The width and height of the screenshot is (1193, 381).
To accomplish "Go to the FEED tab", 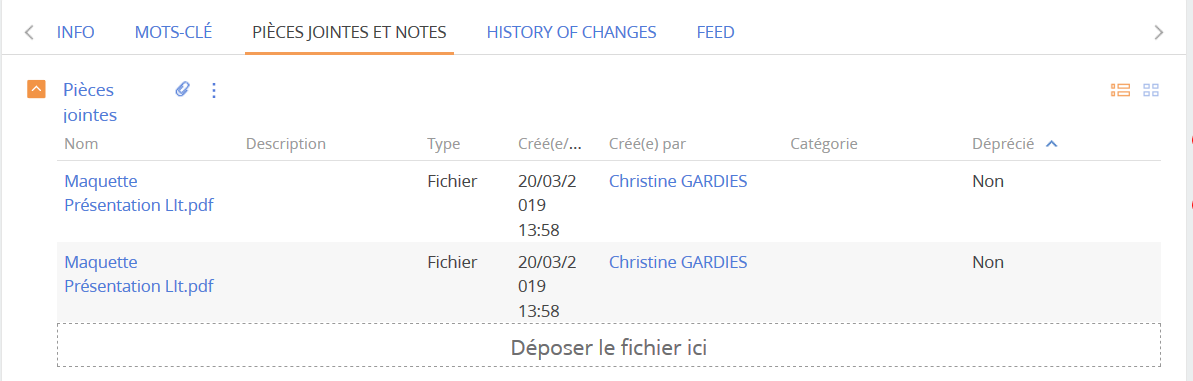I will tap(715, 32).
